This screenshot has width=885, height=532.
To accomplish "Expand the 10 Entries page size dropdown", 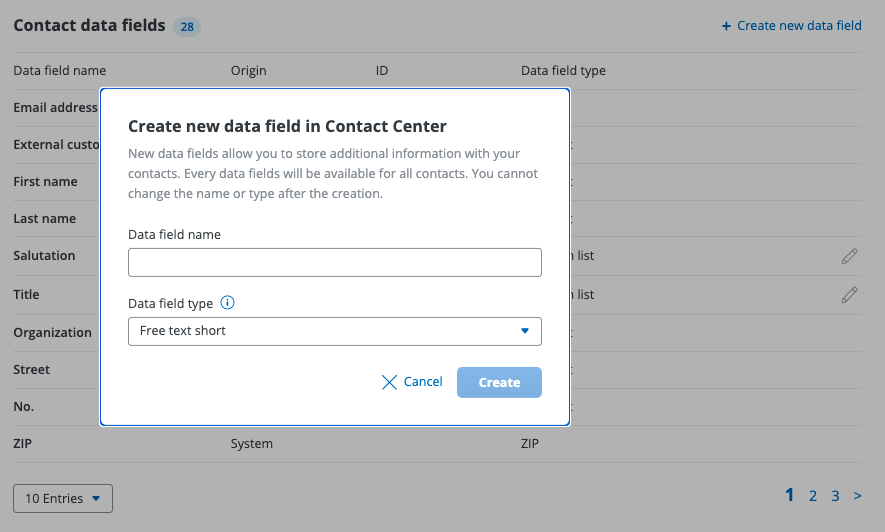I will [x=63, y=498].
